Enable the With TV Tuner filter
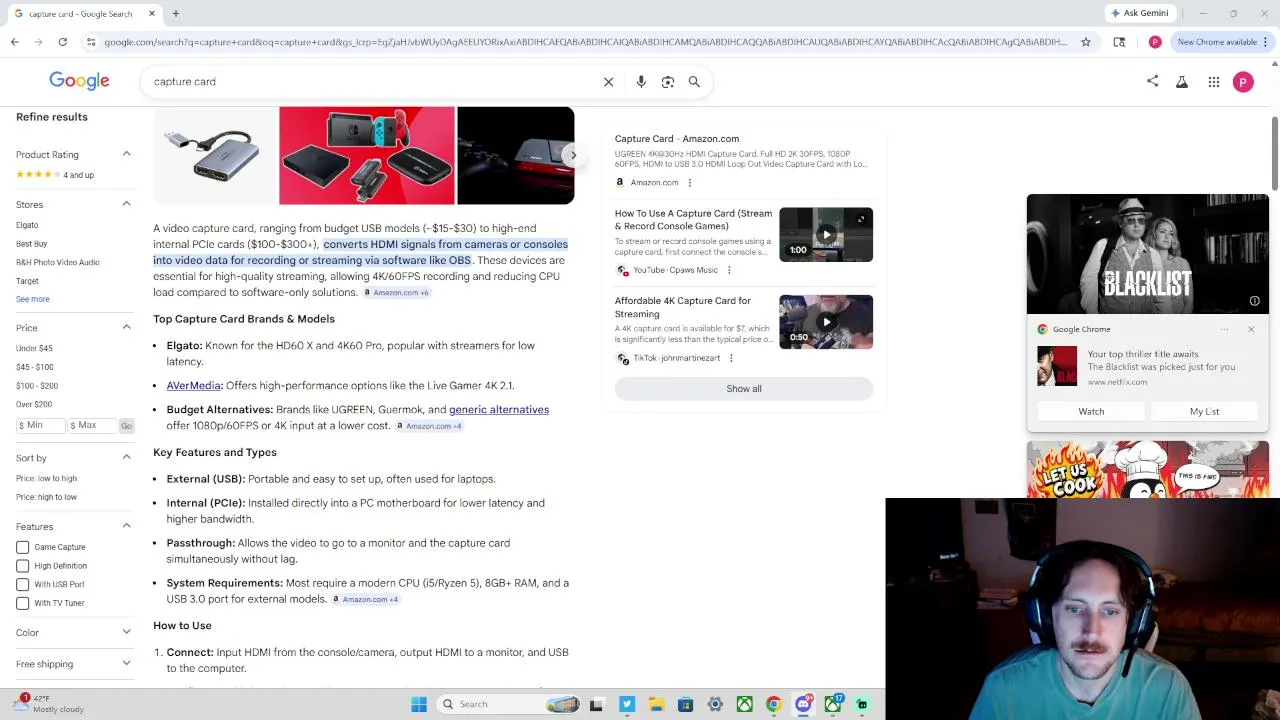This screenshot has height=720, width=1280. tap(22, 603)
